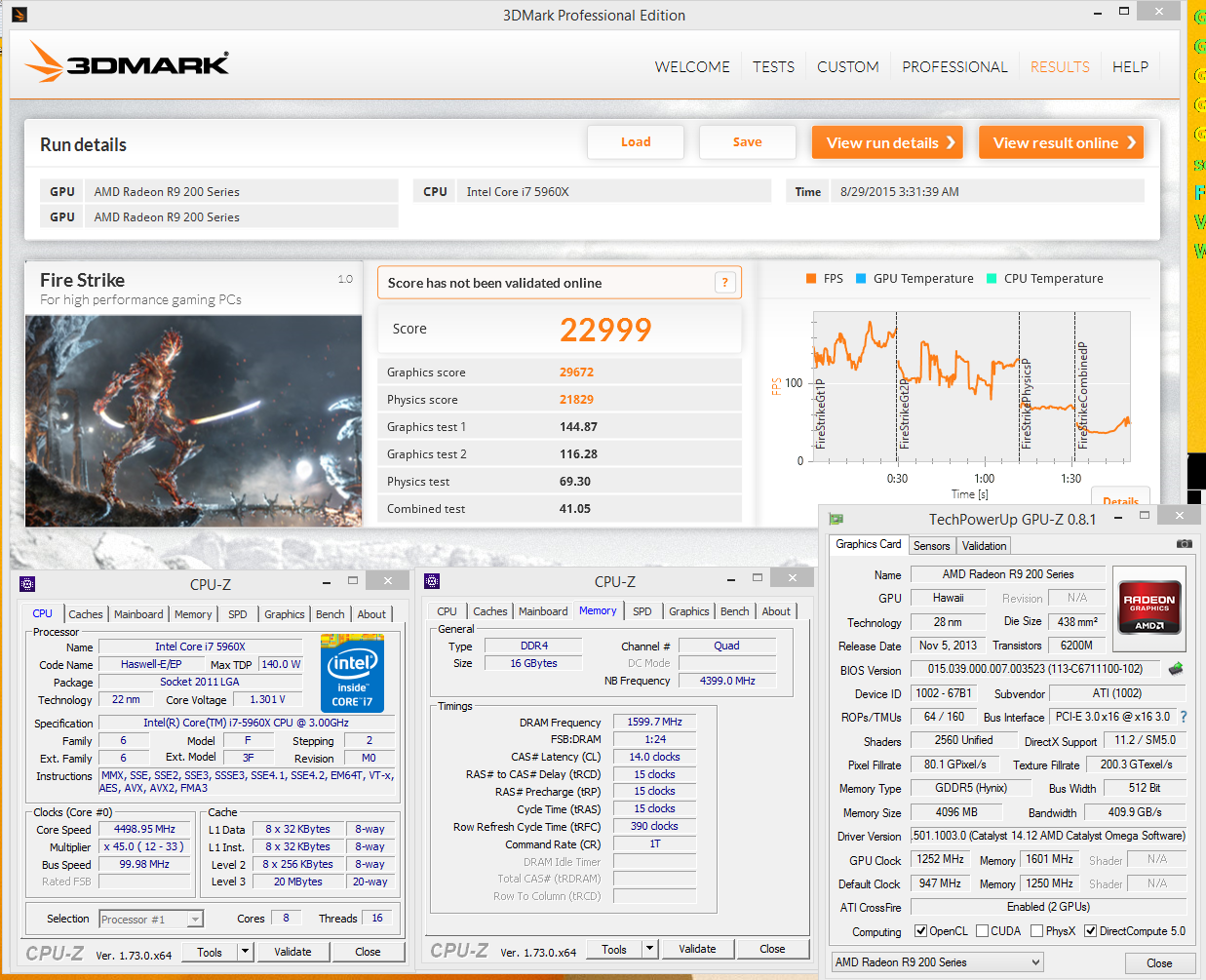Toggle the CUDA checkbox in GPU-Z
Screen dimensions: 1206x980
pos(982,931)
